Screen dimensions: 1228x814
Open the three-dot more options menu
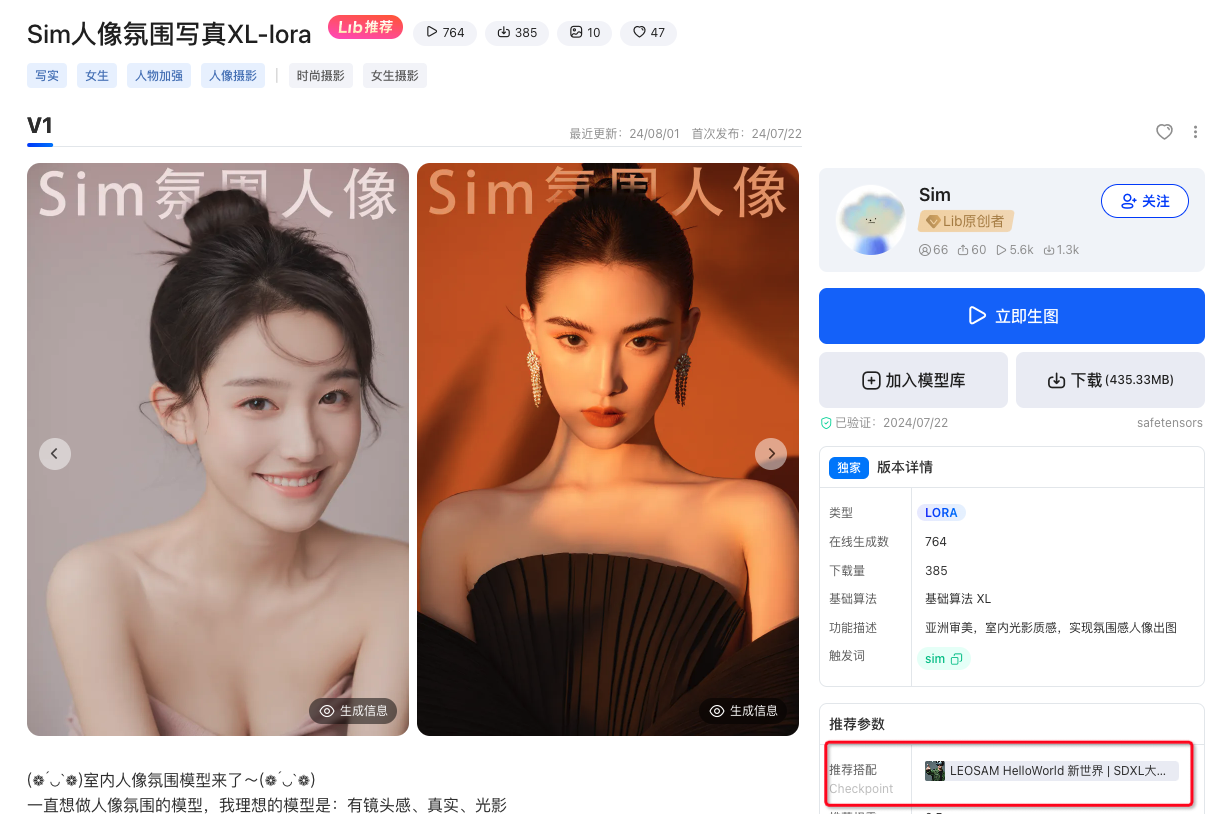coord(1196,132)
